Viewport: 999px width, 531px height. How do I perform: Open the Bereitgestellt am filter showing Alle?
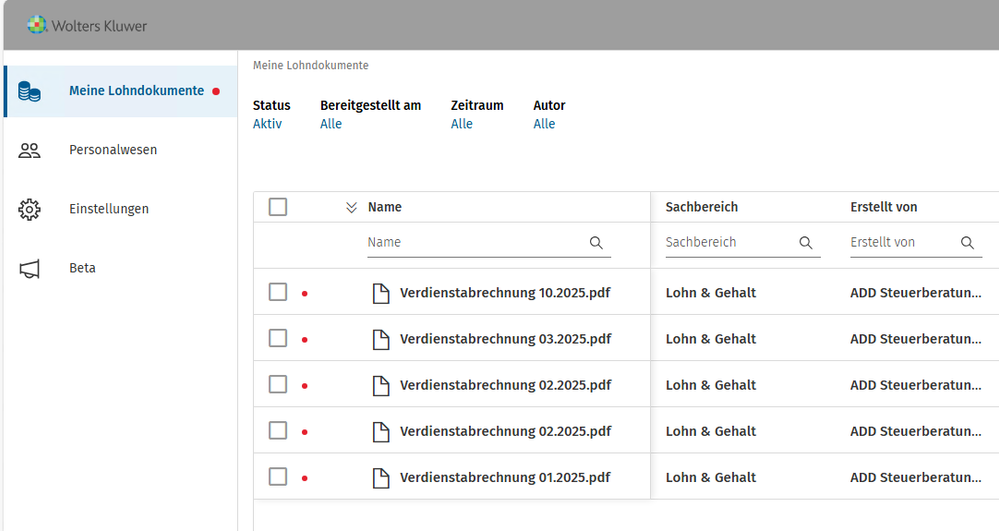(331, 124)
